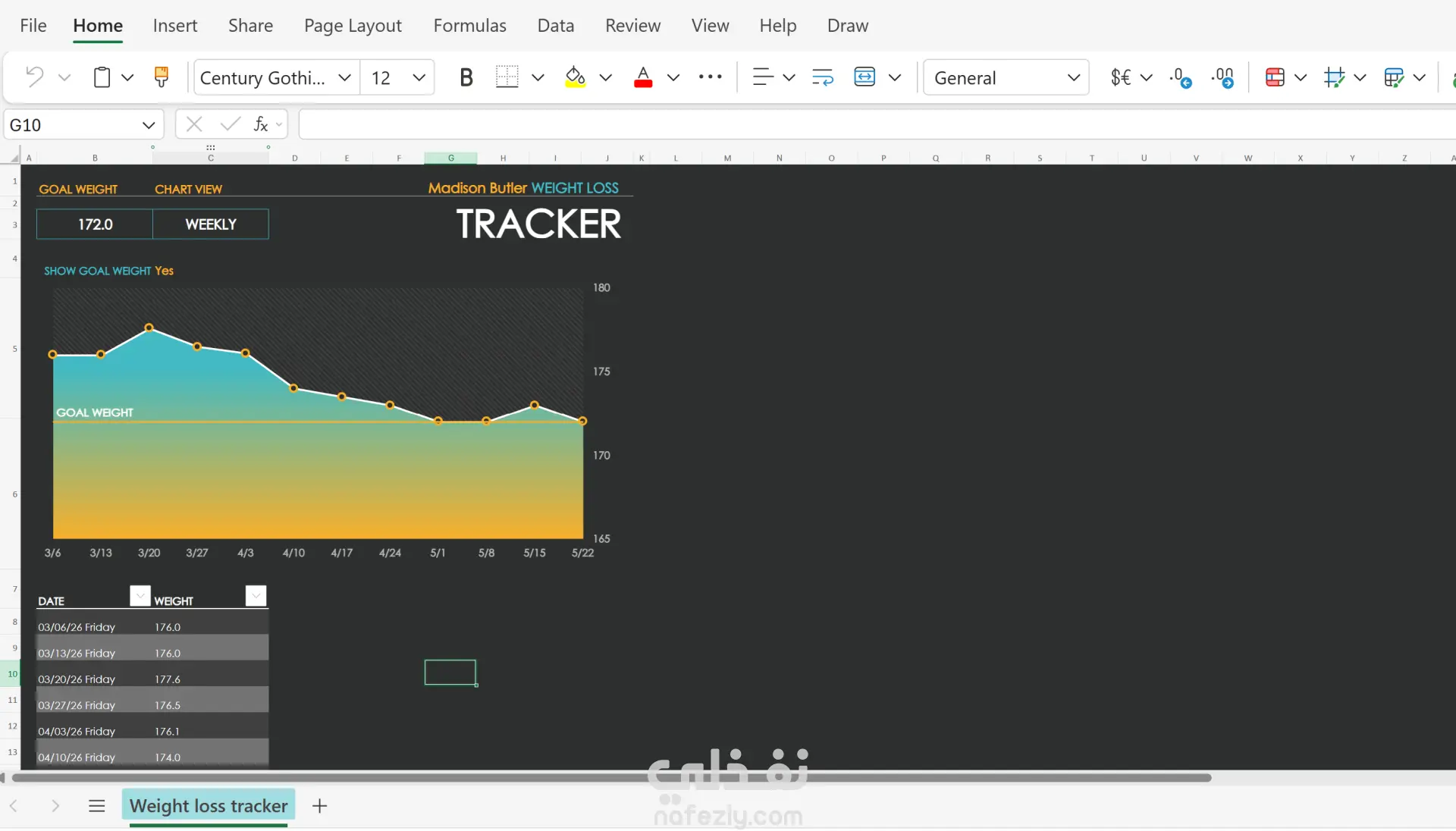The width and height of the screenshot is (1456, 831).
Task: Expand the Alignment options arrow
Action: click(x=789, y=77)
